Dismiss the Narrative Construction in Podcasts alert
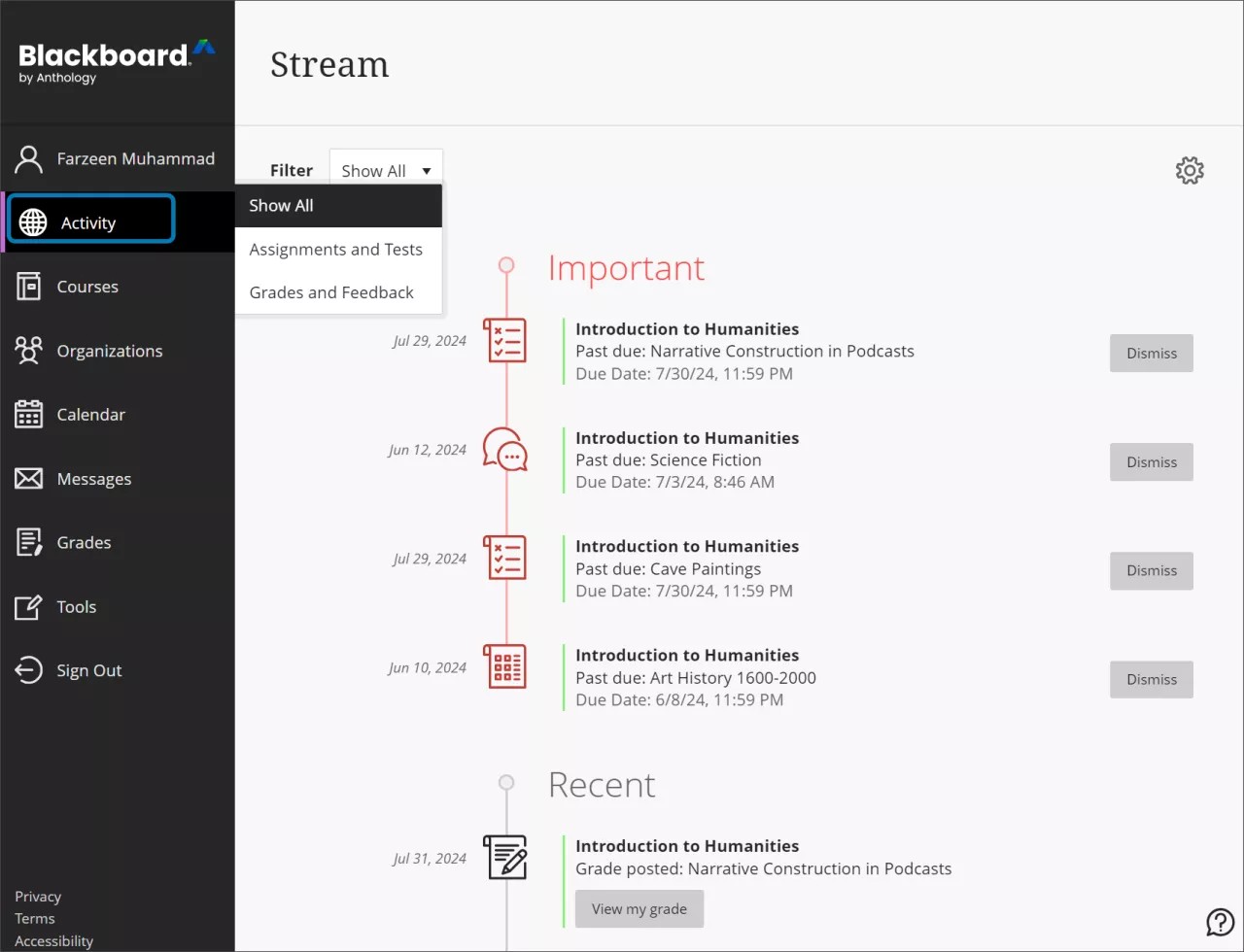 coord(1151,353)
